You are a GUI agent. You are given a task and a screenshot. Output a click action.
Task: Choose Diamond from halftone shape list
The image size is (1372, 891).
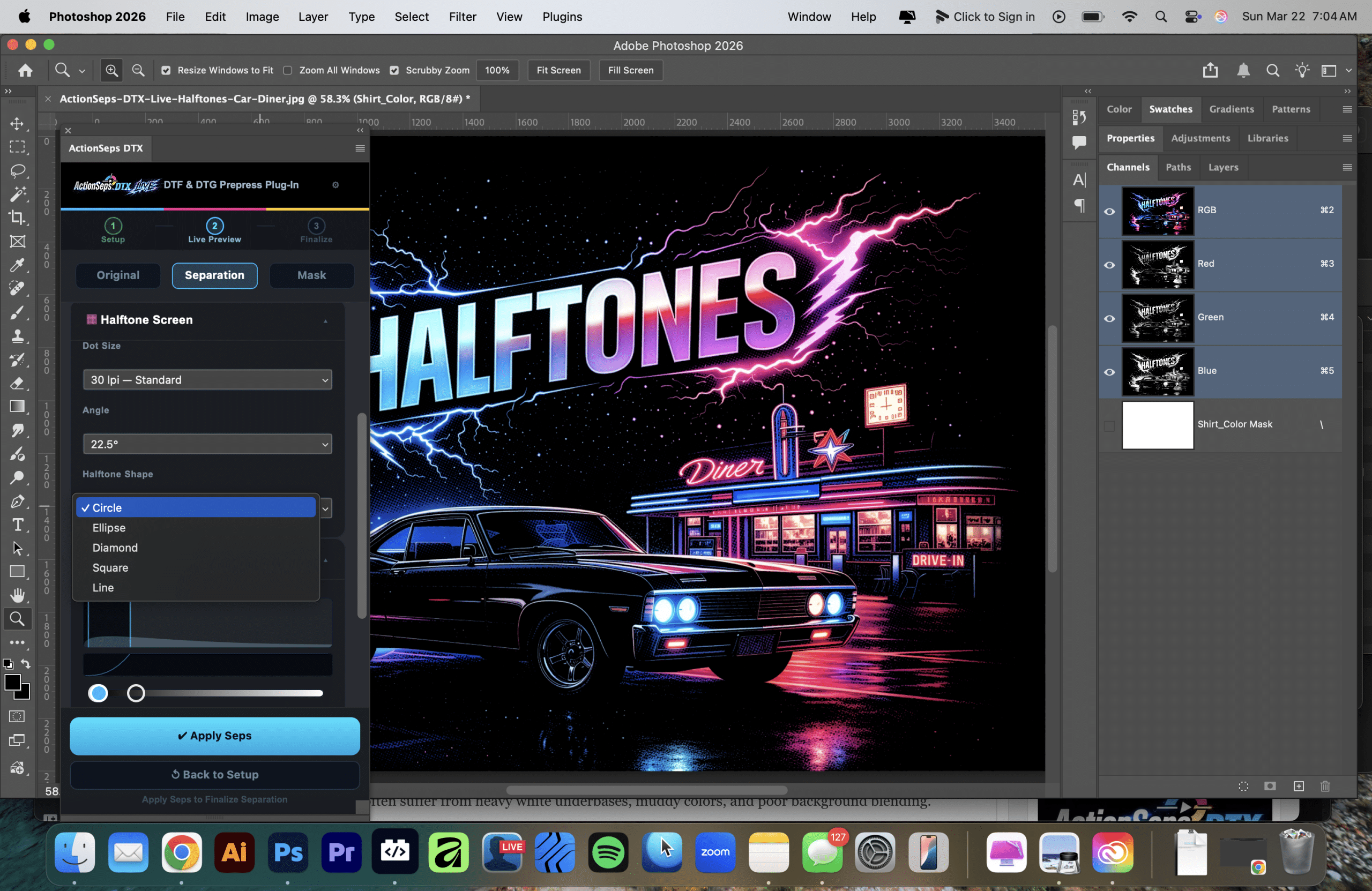tap(115, 548)
